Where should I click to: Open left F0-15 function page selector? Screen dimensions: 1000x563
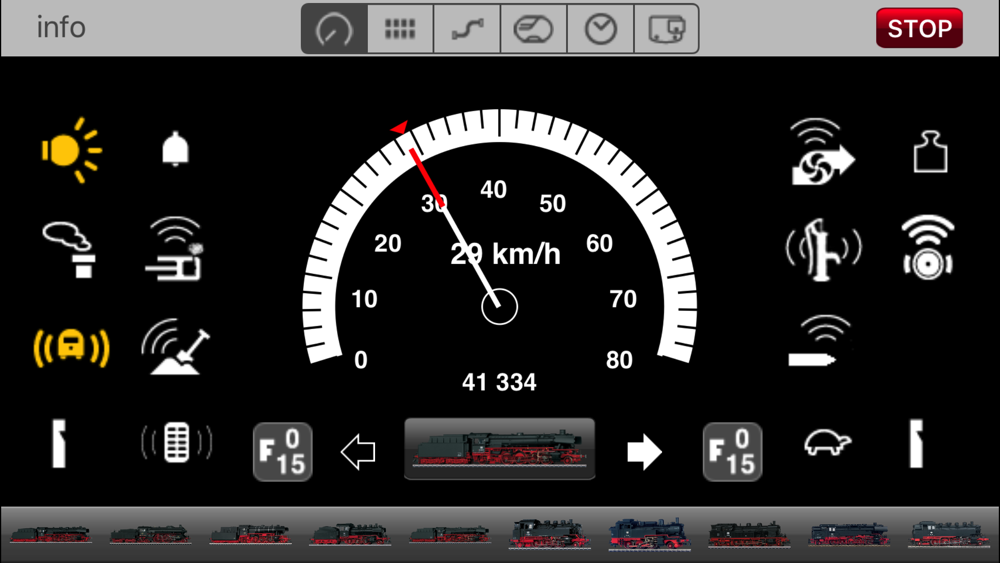(x=283, y=451)
